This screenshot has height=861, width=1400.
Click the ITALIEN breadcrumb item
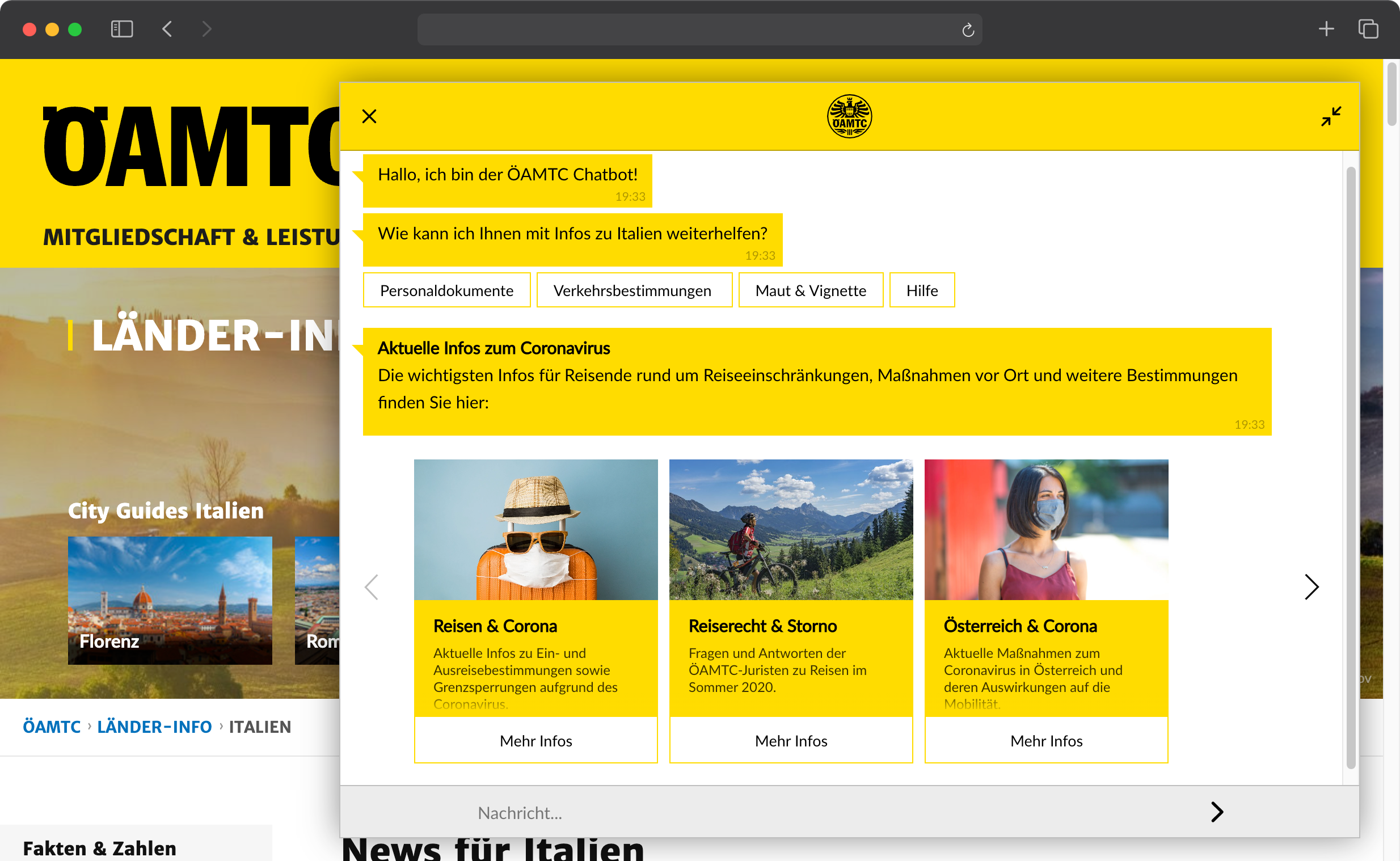tap(260, 727)
